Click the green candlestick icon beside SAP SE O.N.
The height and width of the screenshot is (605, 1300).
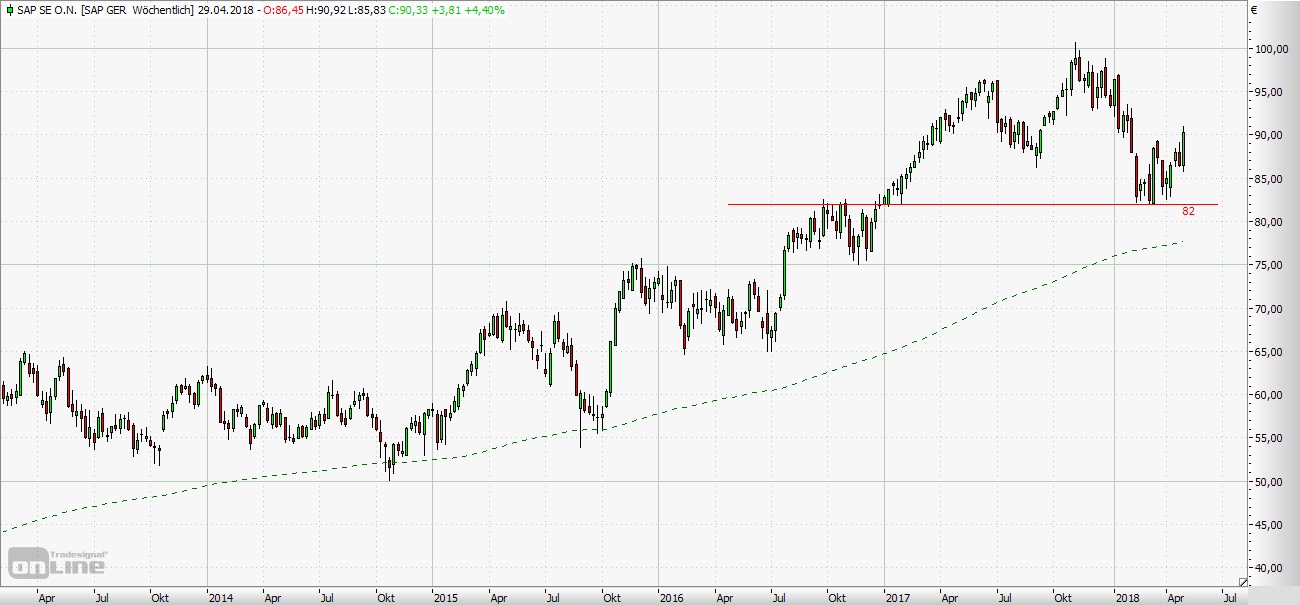coord(9,10)
